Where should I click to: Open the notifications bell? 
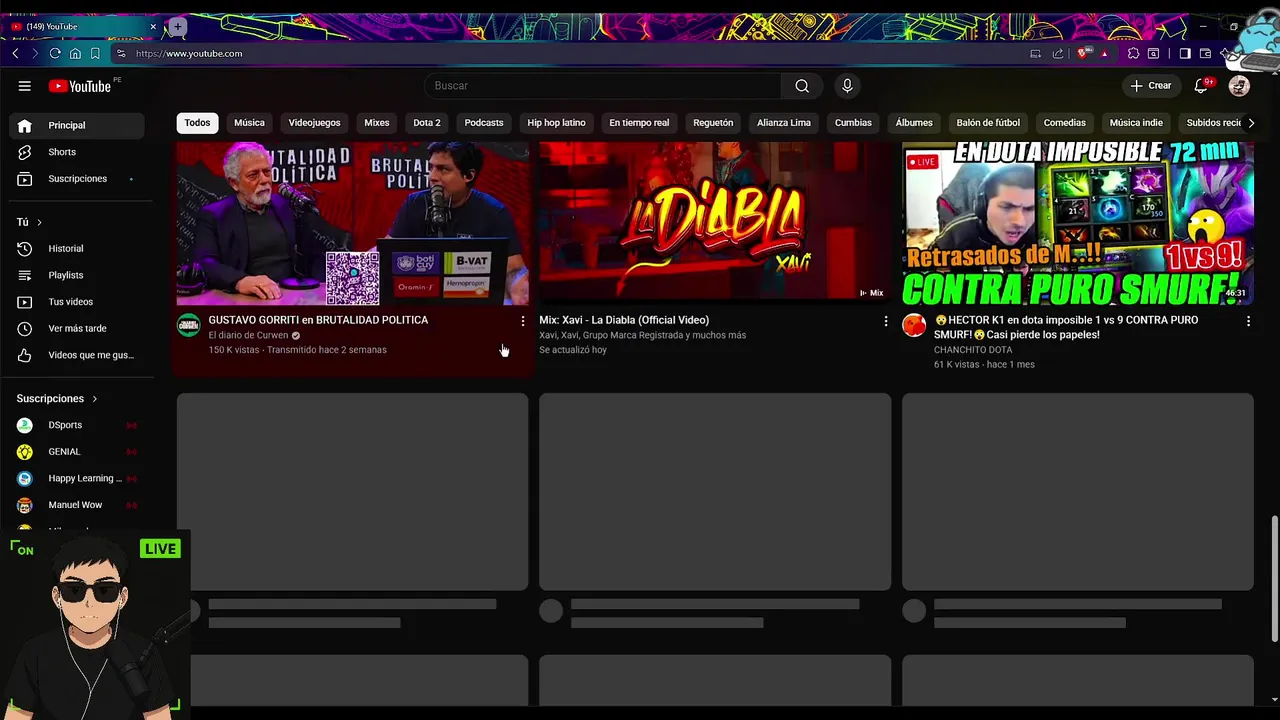coord(1202,86)
